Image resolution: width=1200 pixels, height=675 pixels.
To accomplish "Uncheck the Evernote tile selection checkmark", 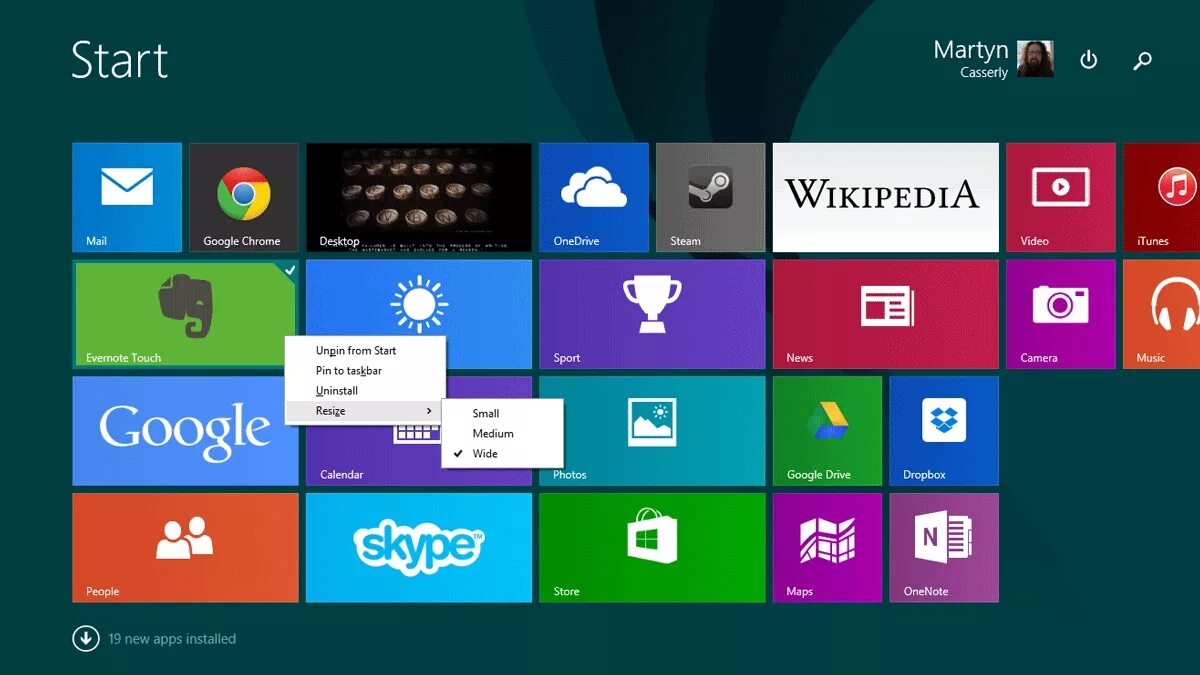I will click(x=290, y=270).
